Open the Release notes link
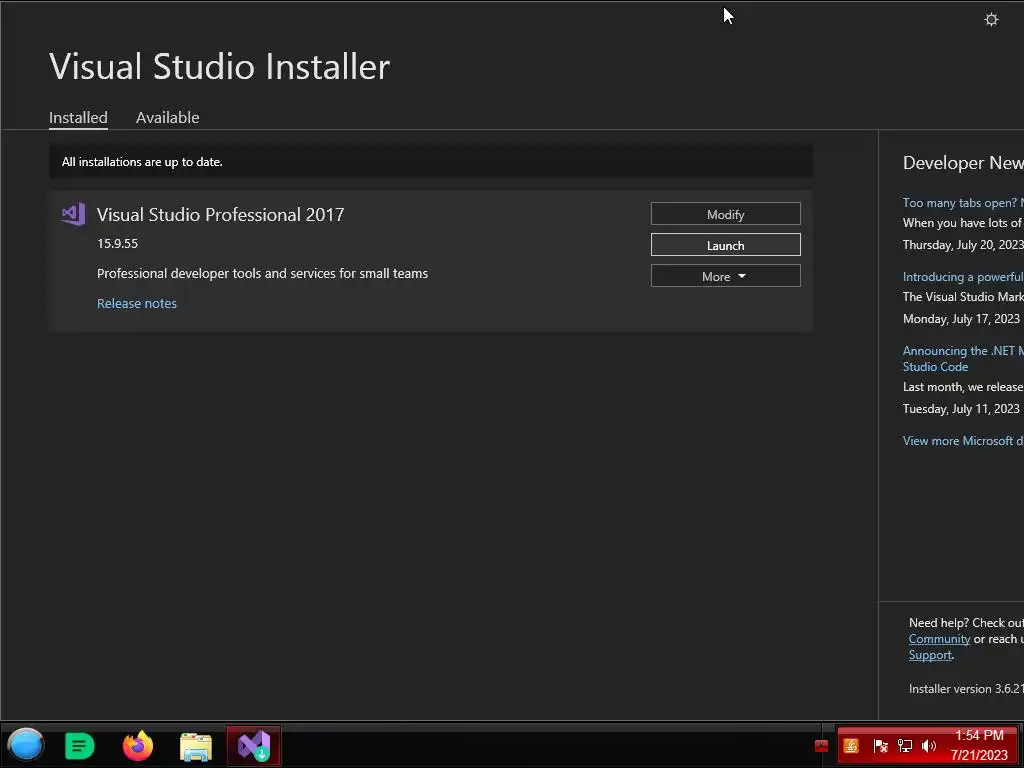The width and height of the screenshot is (1024, 768). 136,304
